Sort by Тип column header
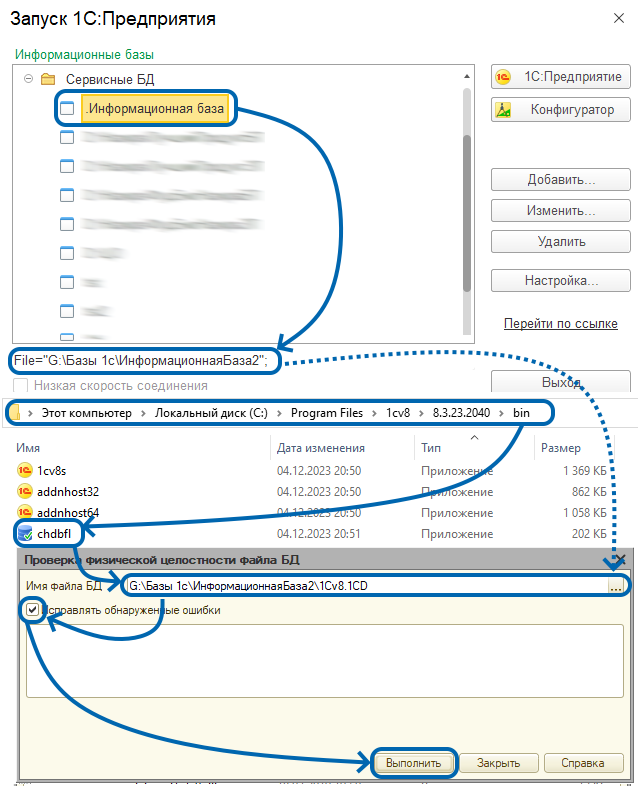 (431, 448)
